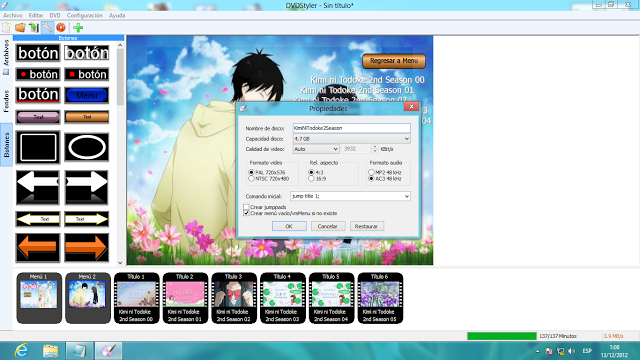
Task: Confirm Propiedades dialog with OK
Action: pyautogui.click(x=289, y=226)
